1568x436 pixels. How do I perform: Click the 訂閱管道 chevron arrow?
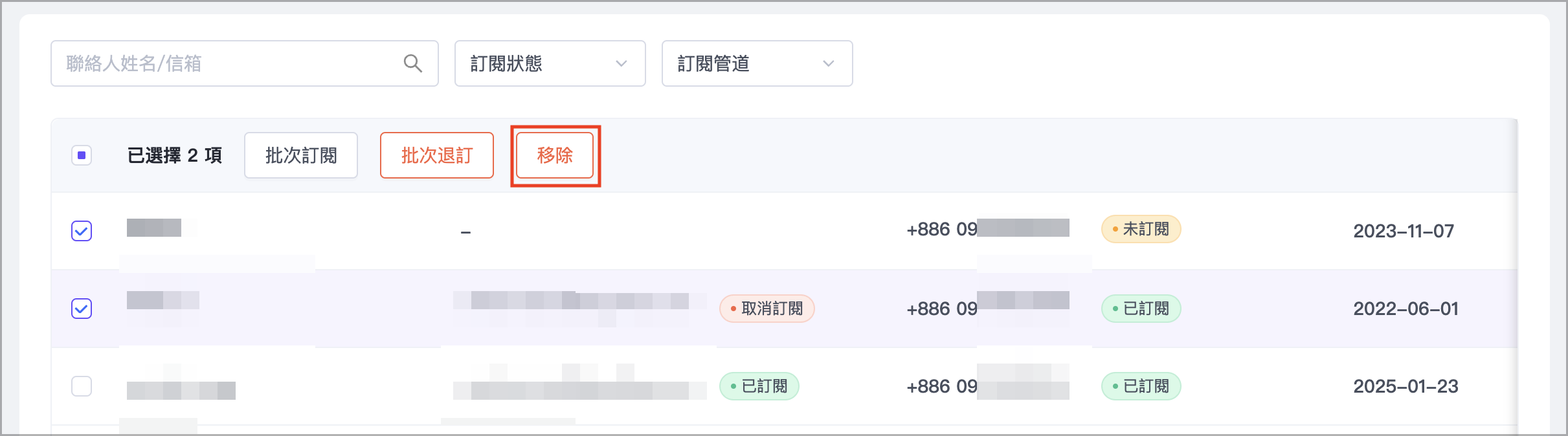(829, 63)
